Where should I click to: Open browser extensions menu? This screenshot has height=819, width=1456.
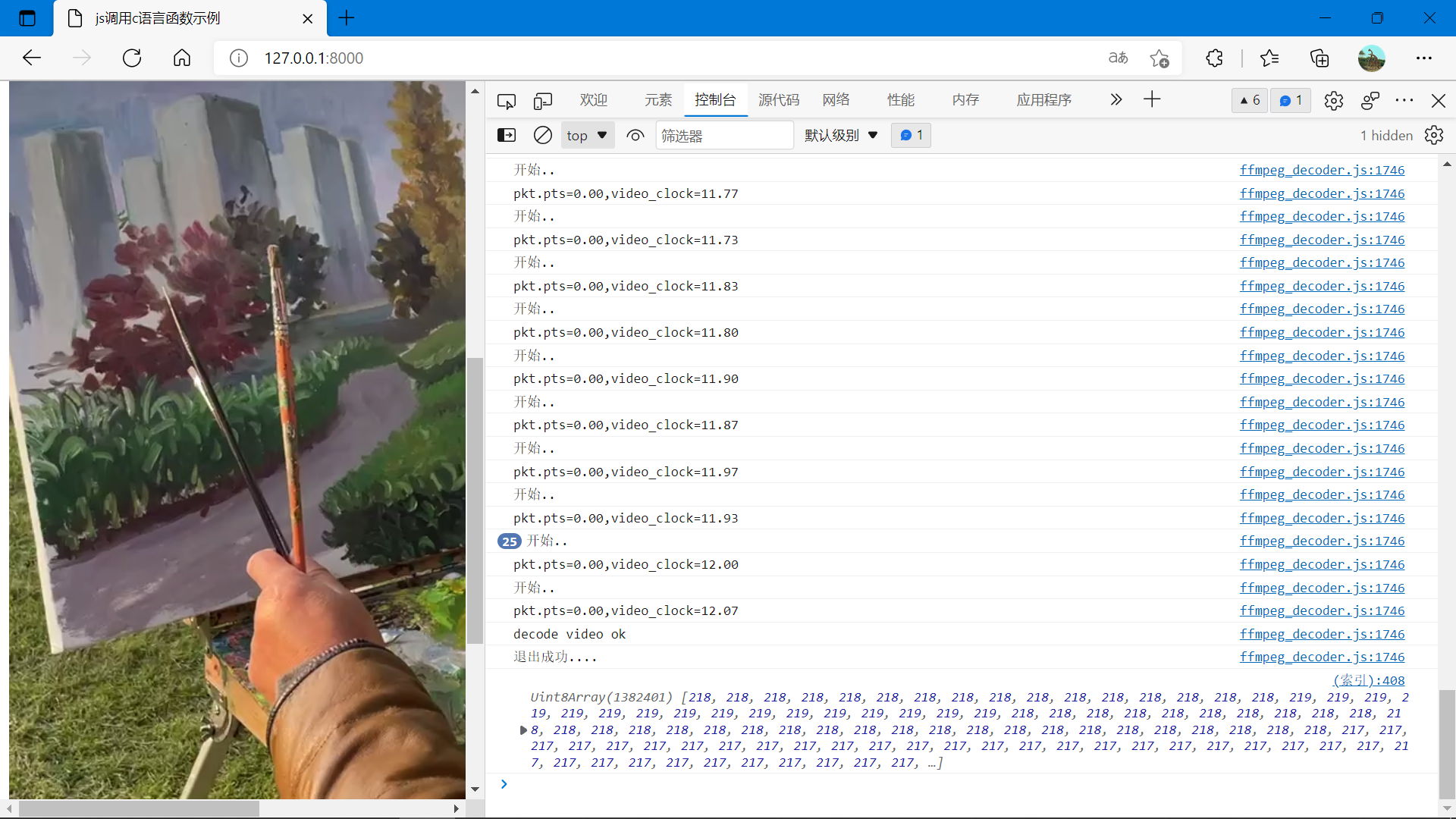pyautogui.click(x=1215, y=58)
